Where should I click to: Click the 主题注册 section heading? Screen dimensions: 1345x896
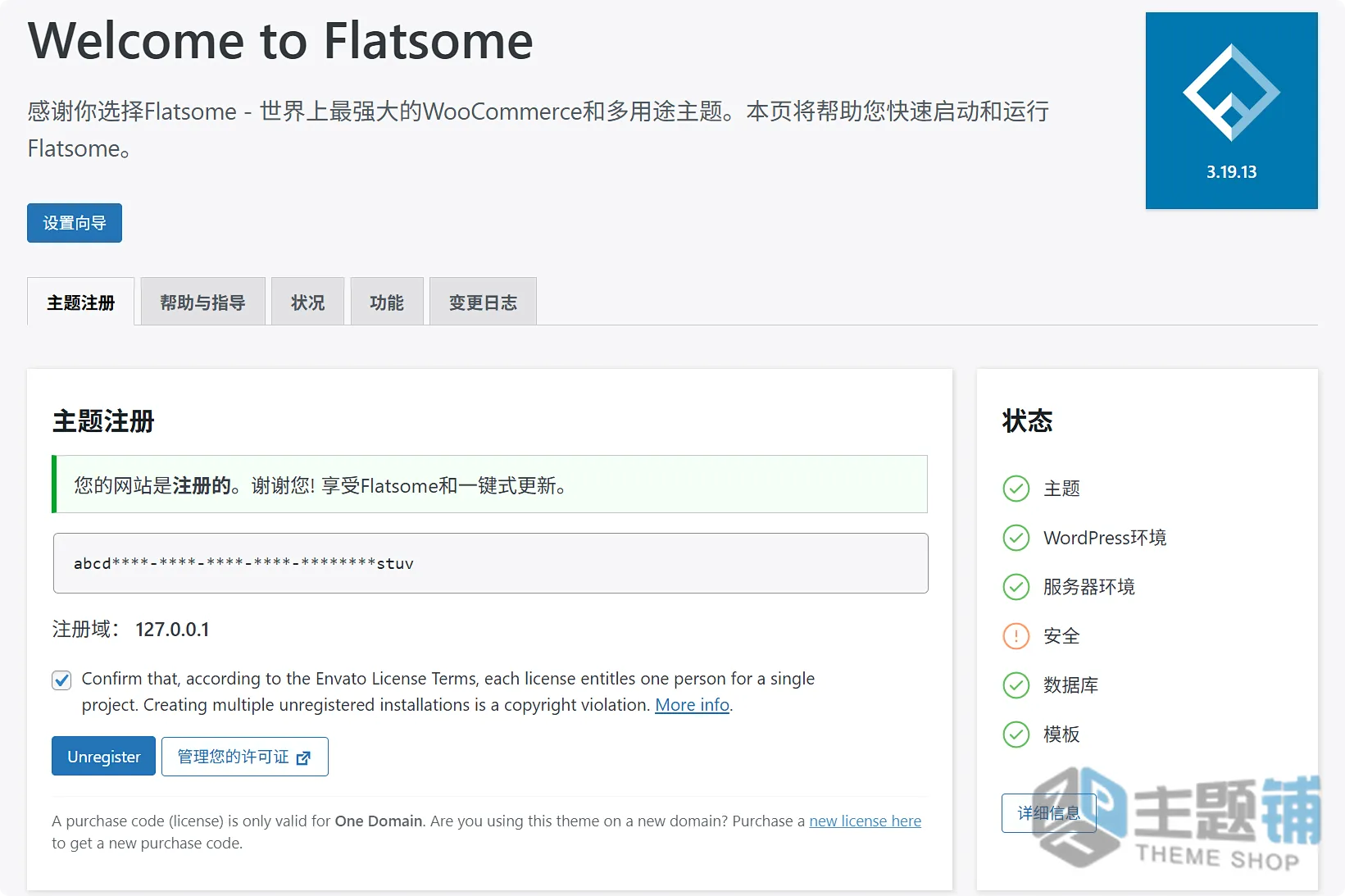(103, 421)
